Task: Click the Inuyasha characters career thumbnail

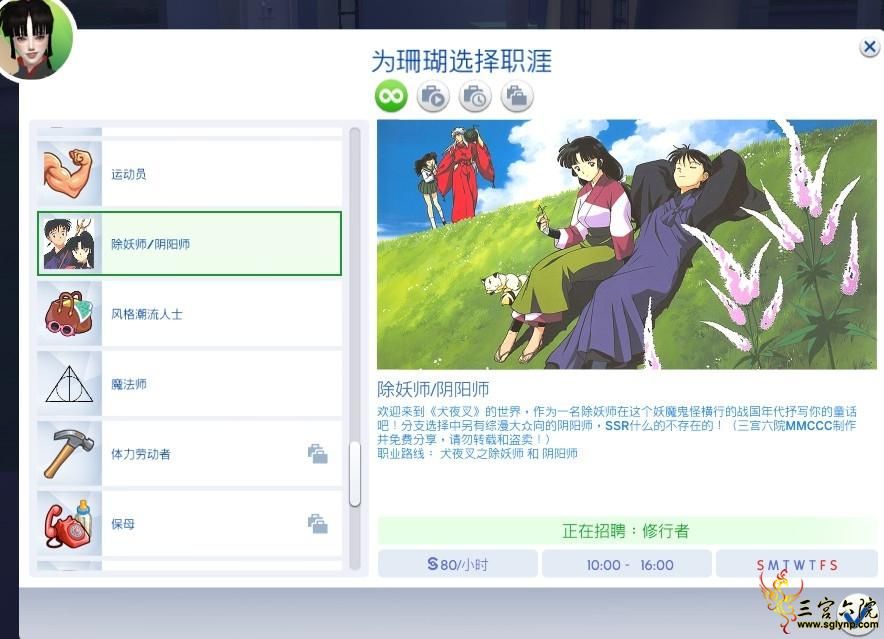Action: pos(69,244)
